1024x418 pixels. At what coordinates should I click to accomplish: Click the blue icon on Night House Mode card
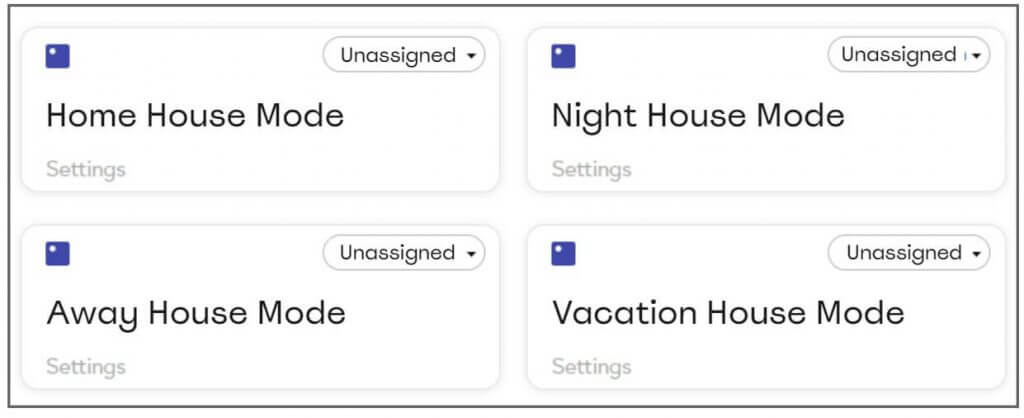(563, 56)
